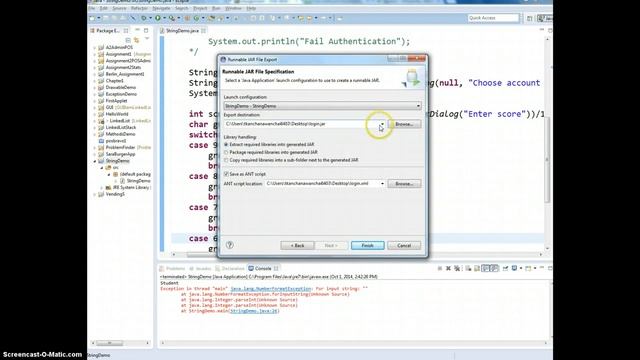Click the Debug bug icon in toolbar
Image resolution: width=640 pixels, height=360 pixels.
[x=144, y=18]
